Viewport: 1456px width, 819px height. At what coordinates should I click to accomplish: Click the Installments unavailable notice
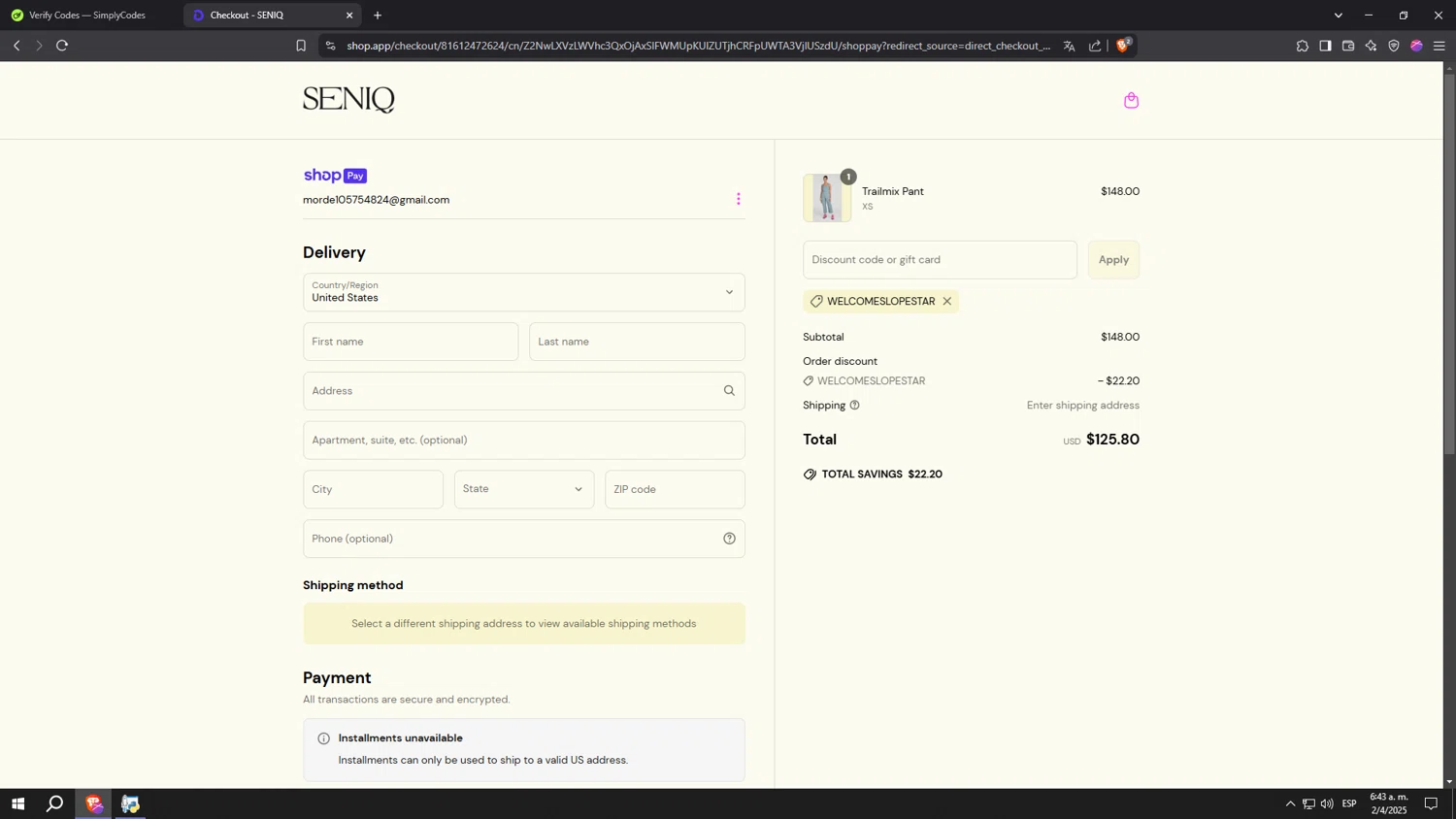pos(524,750)
